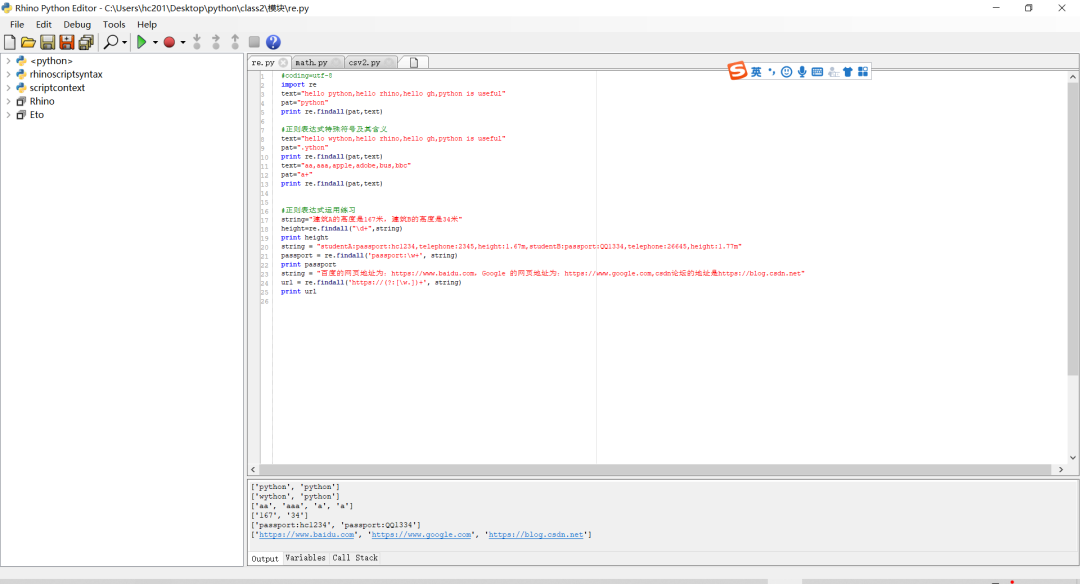Expand the rhinoscriptsyntax tree node
The image size is (1080, 584).
(8, 74)
